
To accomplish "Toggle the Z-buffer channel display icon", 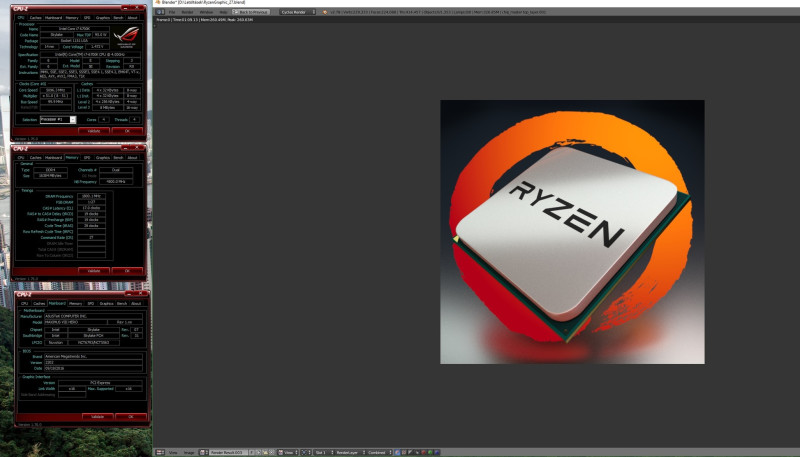I will coord(416,452).
